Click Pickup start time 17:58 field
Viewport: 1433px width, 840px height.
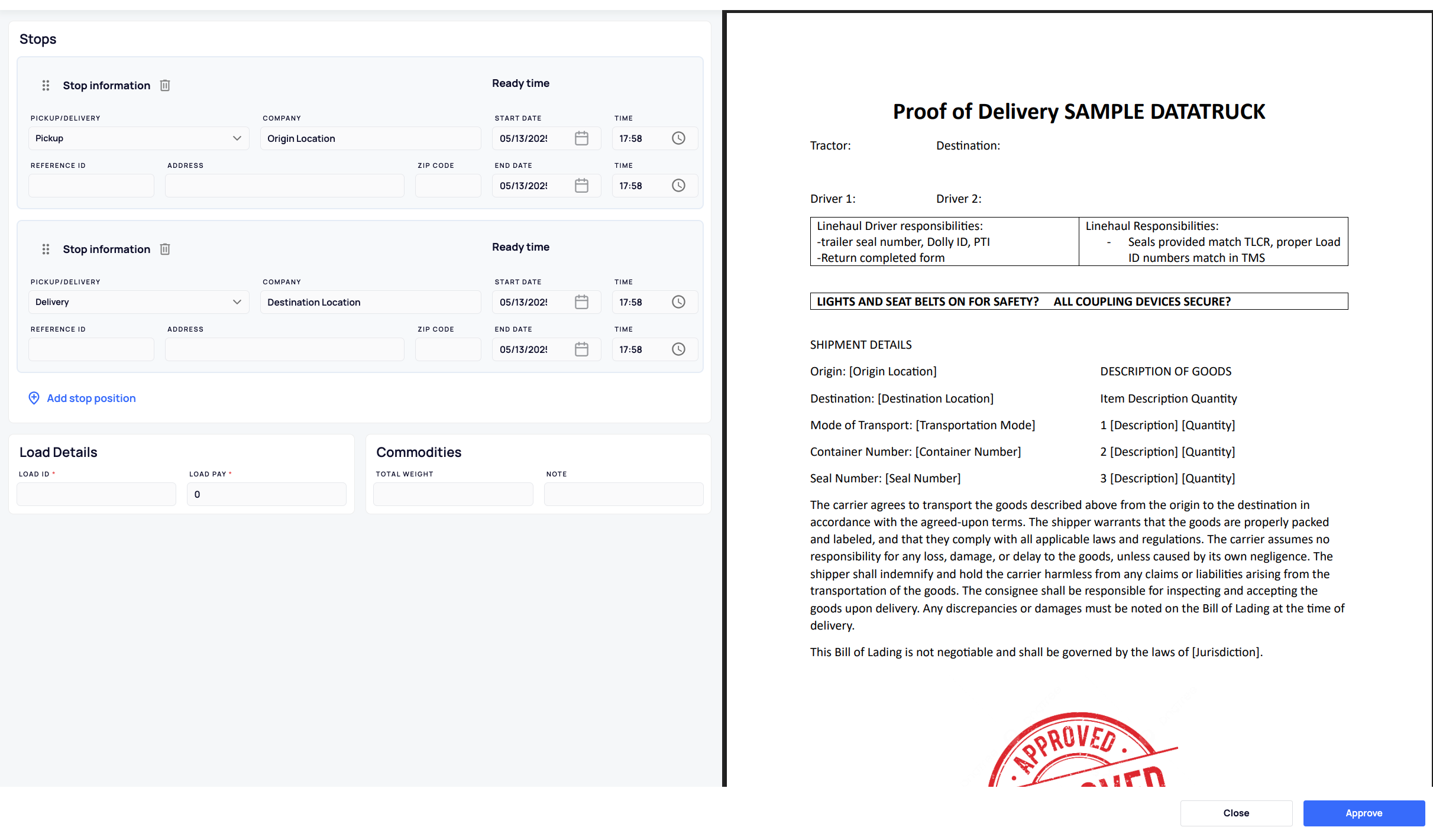point(630,138)
